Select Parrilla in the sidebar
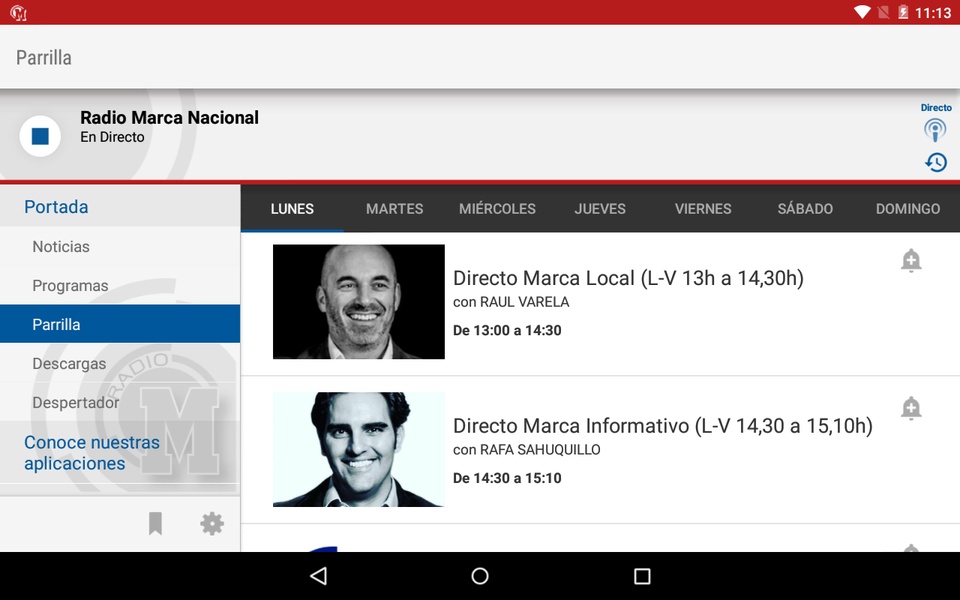Screen dimensions: 960x600 [120, 324]
